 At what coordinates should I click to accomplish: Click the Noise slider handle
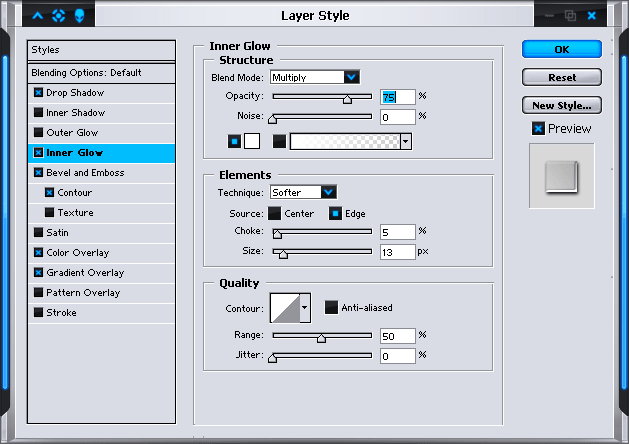[272, 119]
